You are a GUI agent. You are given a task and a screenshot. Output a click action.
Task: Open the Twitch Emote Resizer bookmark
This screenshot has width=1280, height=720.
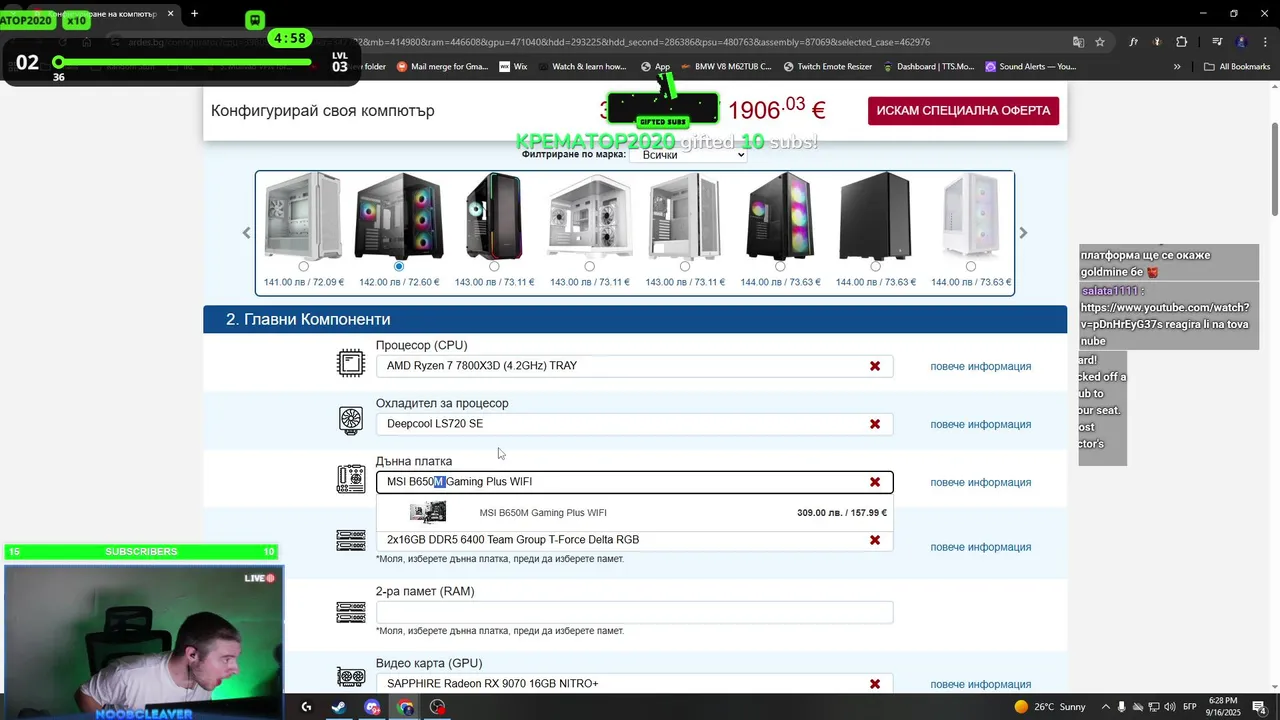[828, 67]
